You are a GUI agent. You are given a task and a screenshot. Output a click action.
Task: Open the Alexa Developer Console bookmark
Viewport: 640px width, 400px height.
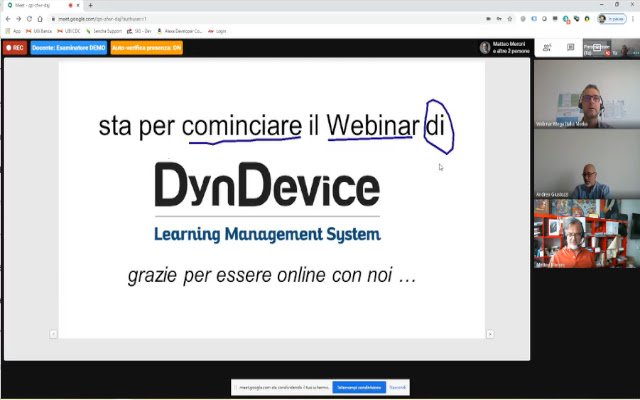(x=180, y=31)
